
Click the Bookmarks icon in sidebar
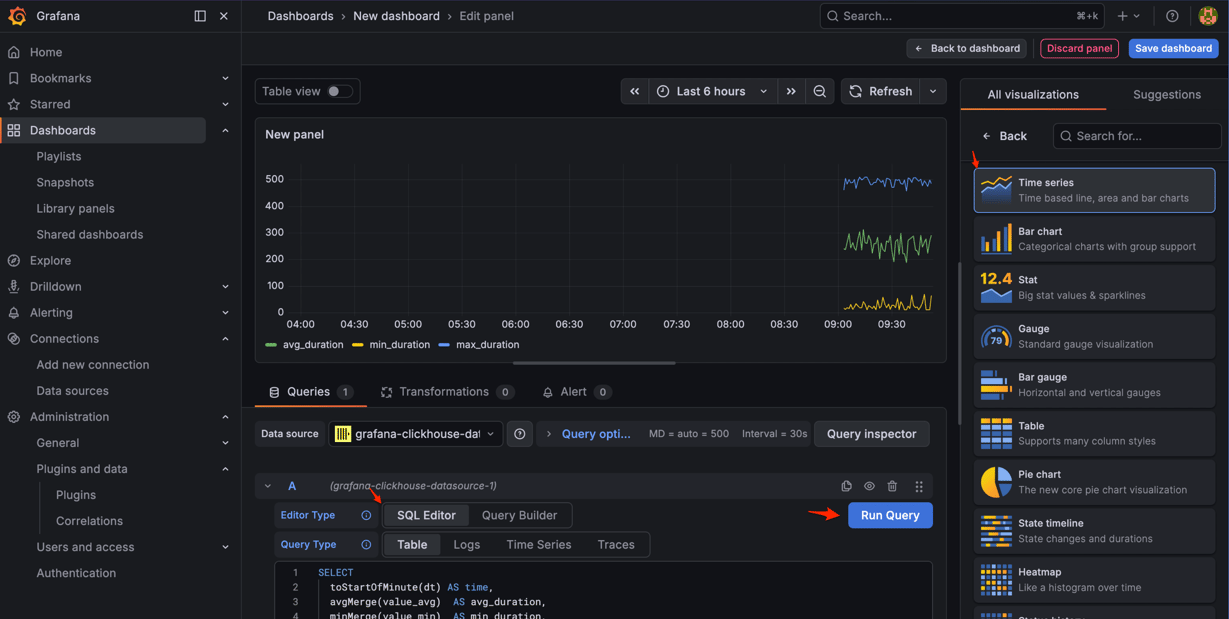[14, 78]
